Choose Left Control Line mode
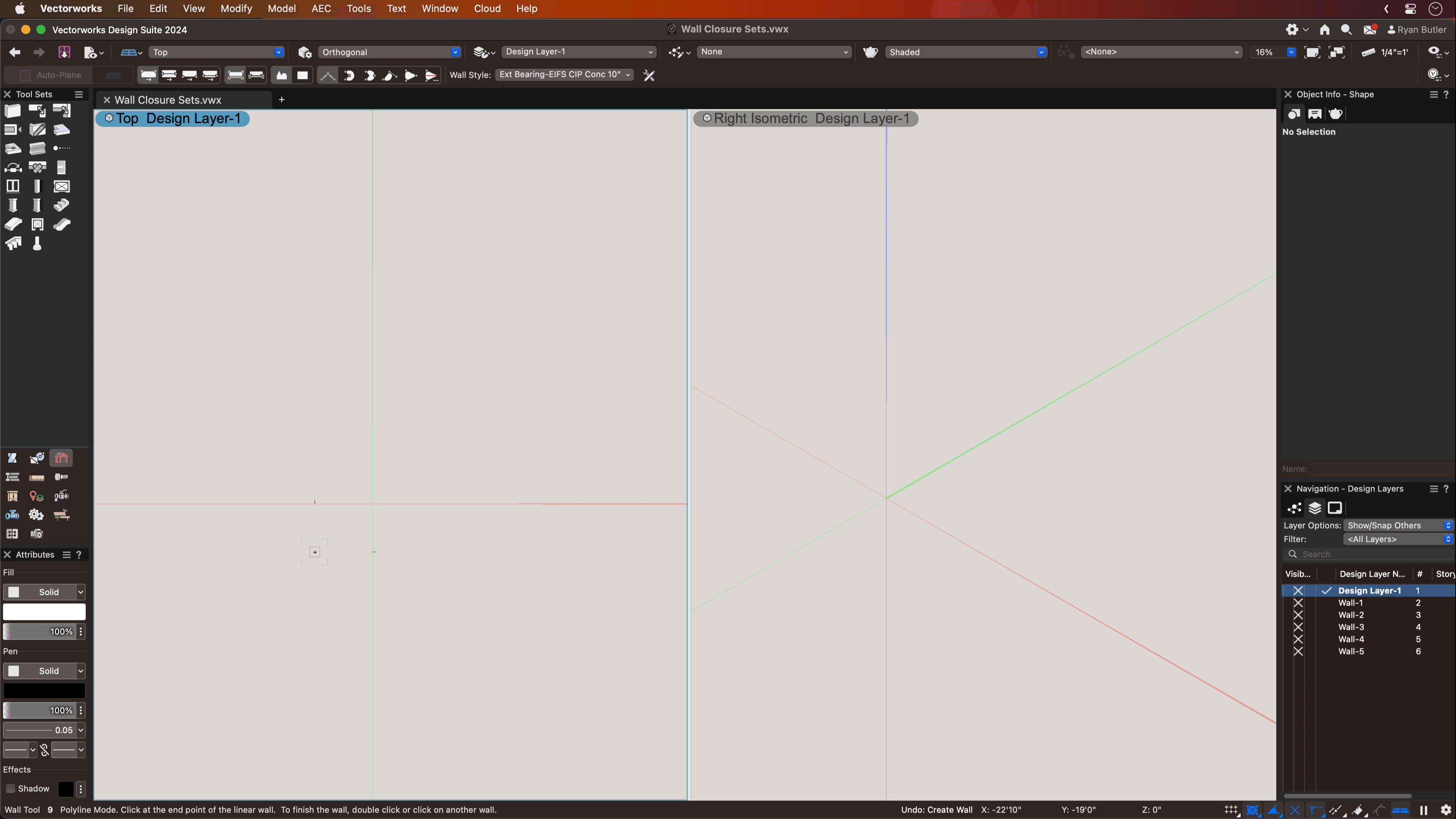 148,75
